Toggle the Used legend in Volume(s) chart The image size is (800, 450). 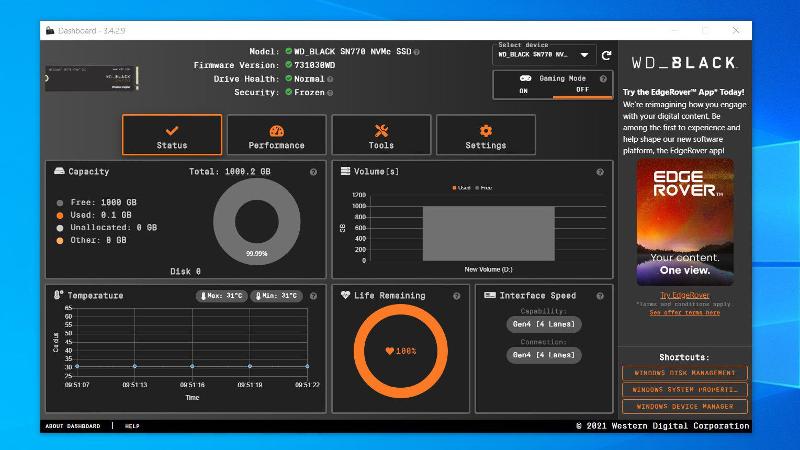[x=461, y=188]
